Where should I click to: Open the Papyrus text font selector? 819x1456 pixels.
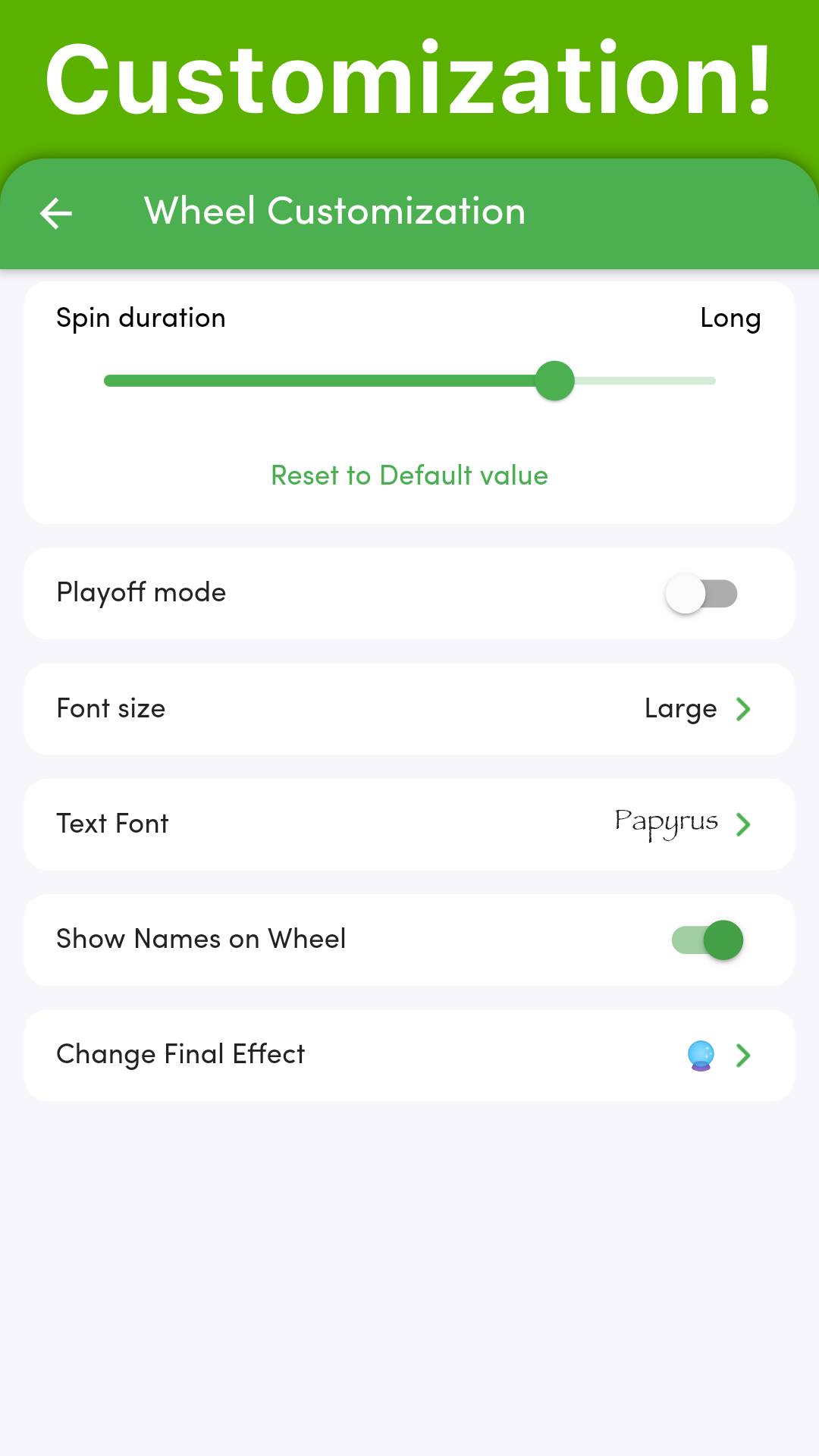[667, 824]
